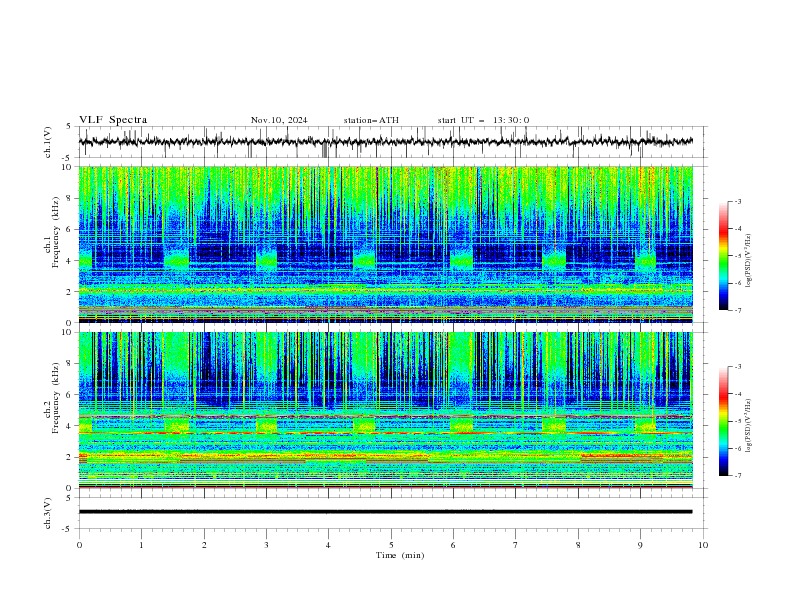Click tick label "9" on the Time axis

click(640, 545)
